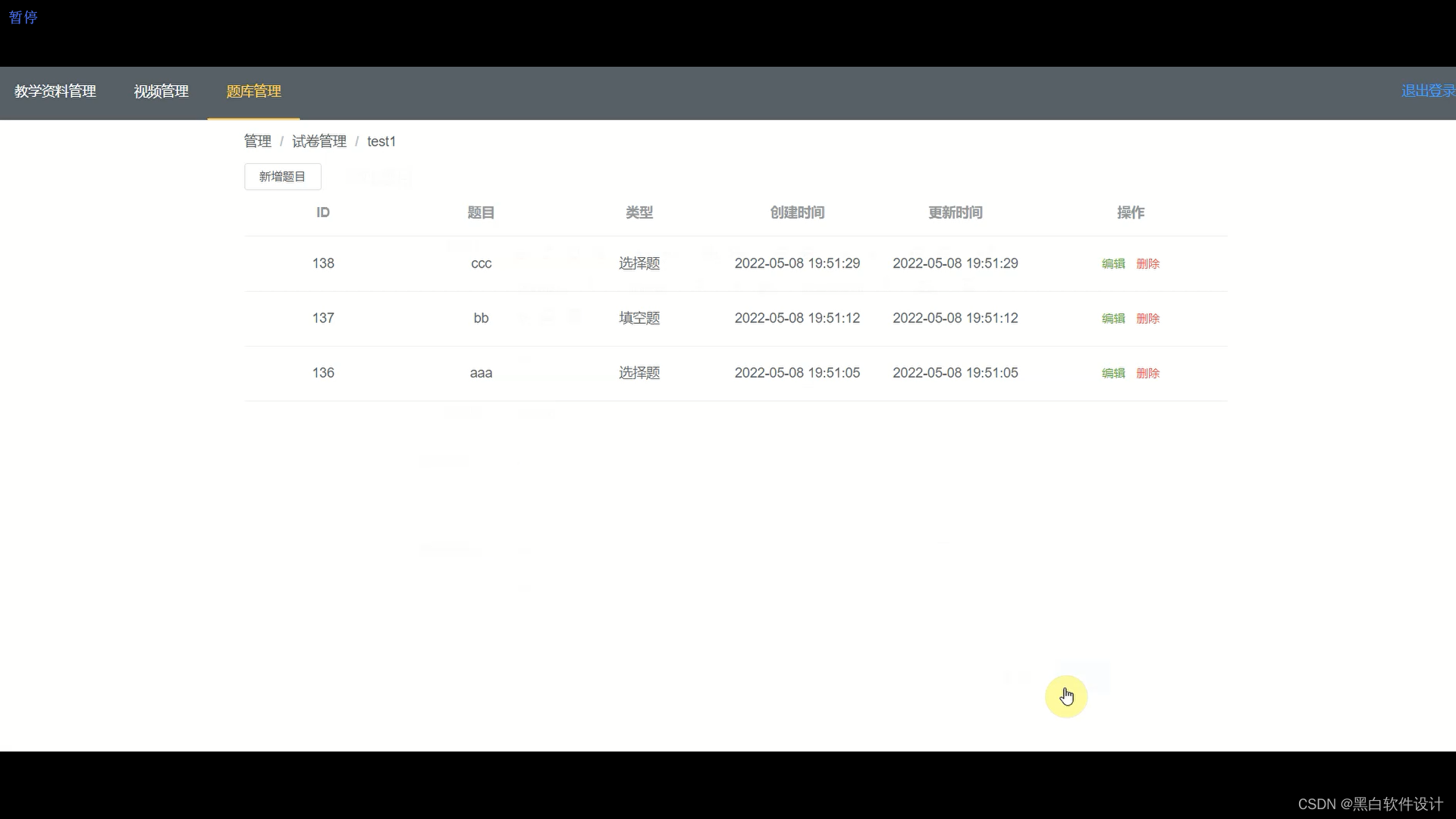
Task: Switch to the 视频管理 menu item
Action: [x=162, y=91]
